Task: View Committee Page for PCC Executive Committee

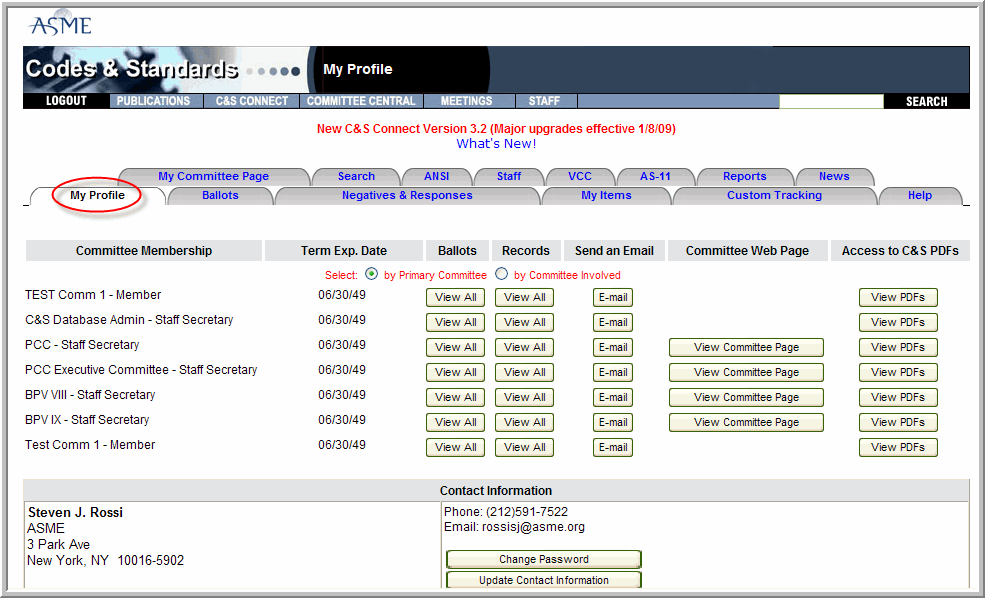Action: click(x=746, y=372)
